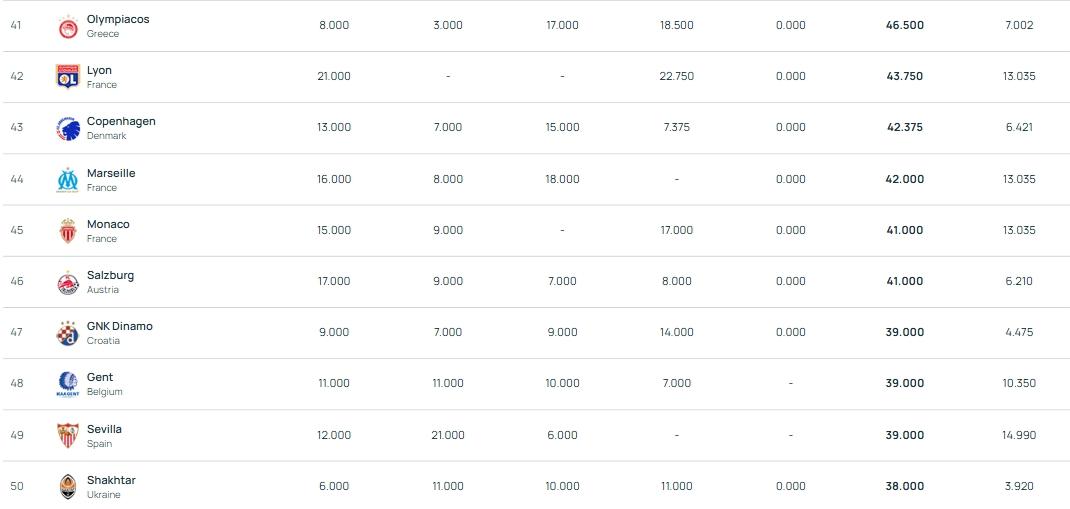1070x509 pixels.
Task: Click the Sevilla club crest icon
Action: coord(67,436)
